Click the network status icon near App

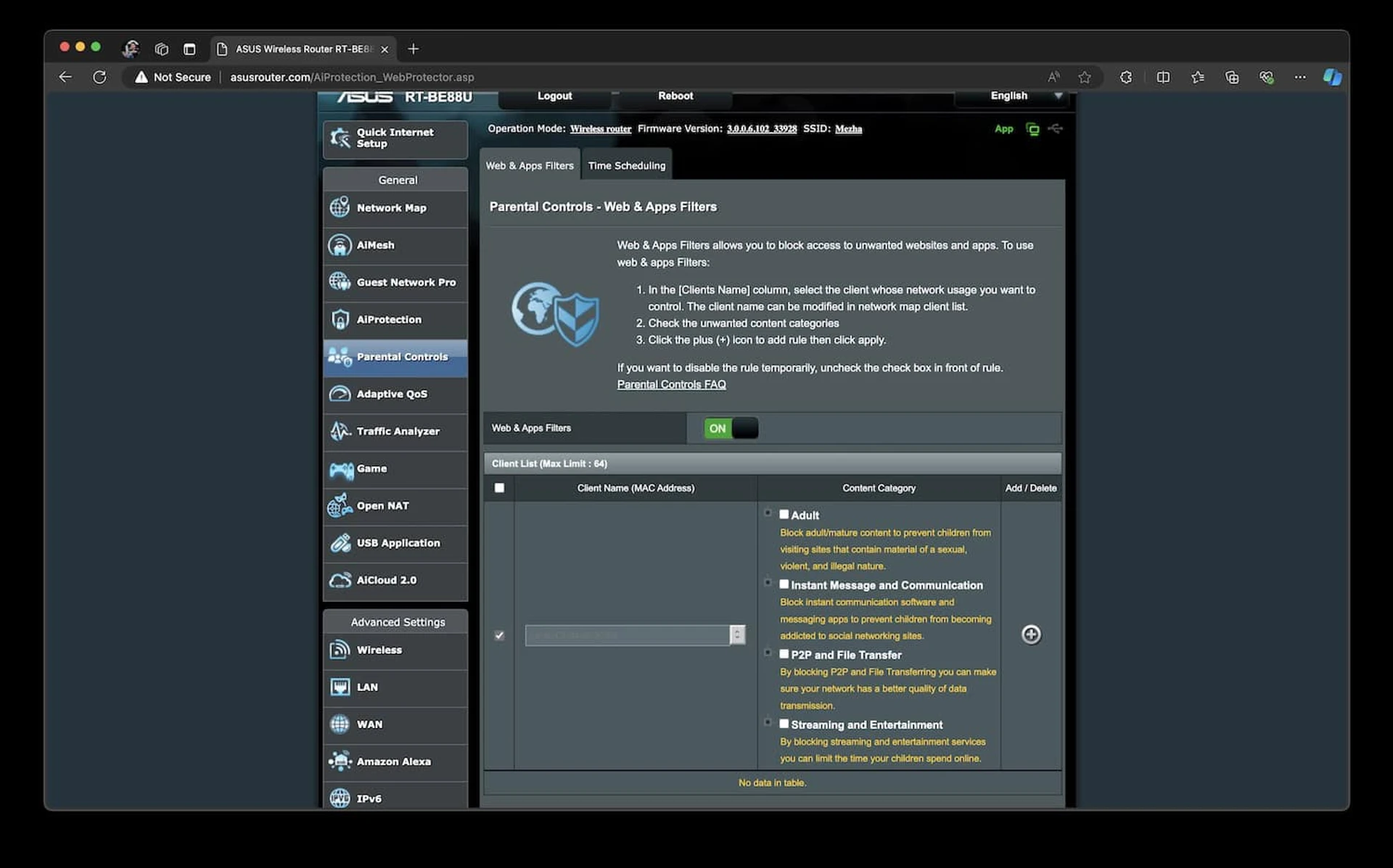[1032, 129]
